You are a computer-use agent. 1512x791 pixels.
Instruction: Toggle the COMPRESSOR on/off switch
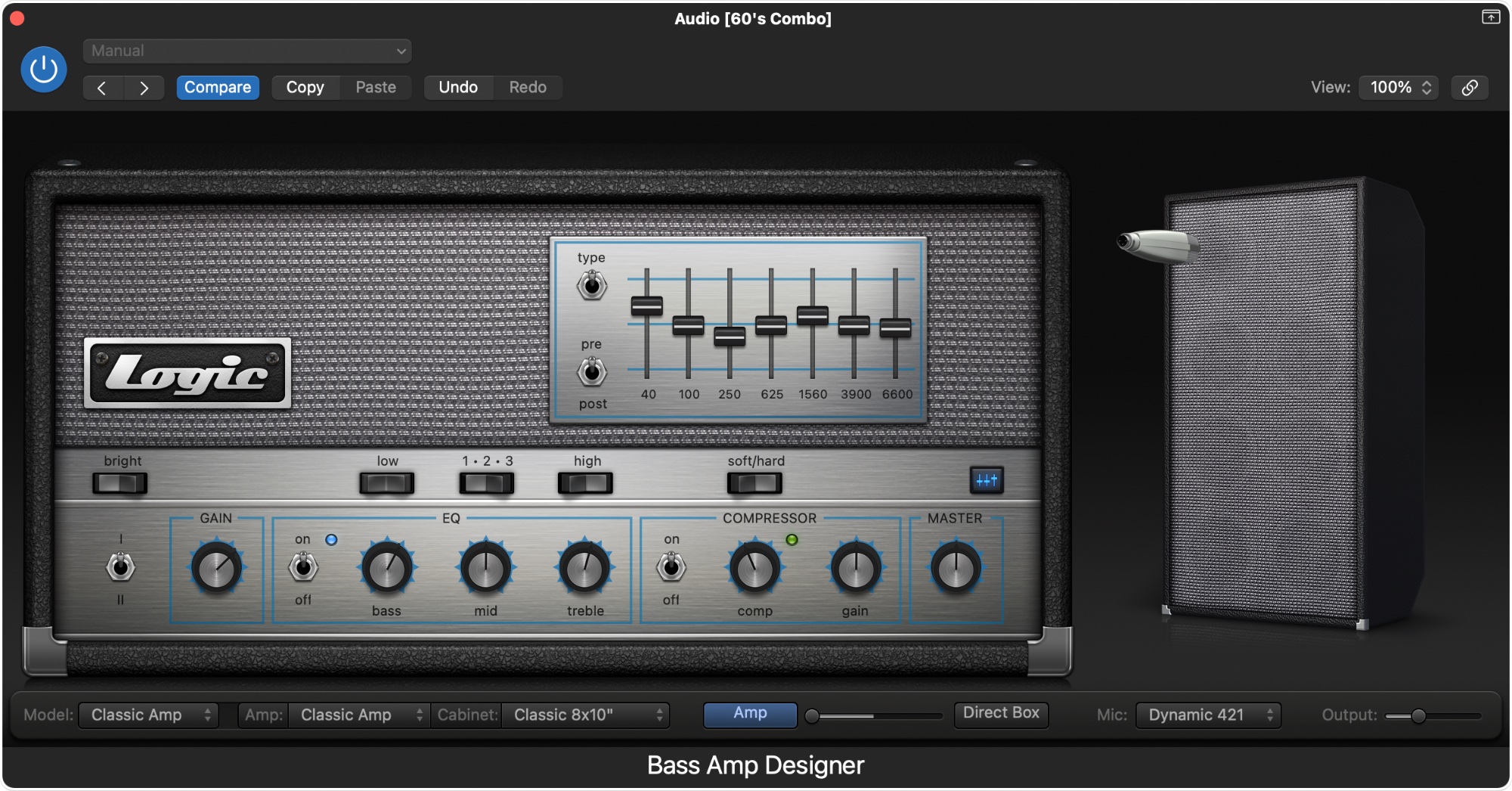pos(671,566)
